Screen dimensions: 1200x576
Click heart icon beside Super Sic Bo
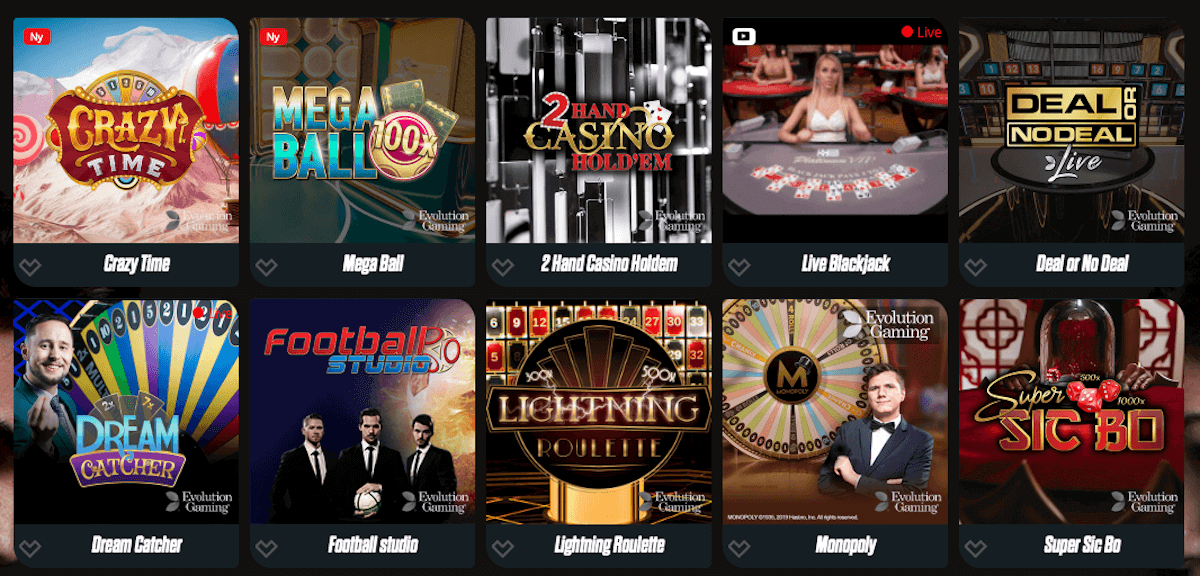[x=974, y=549]
